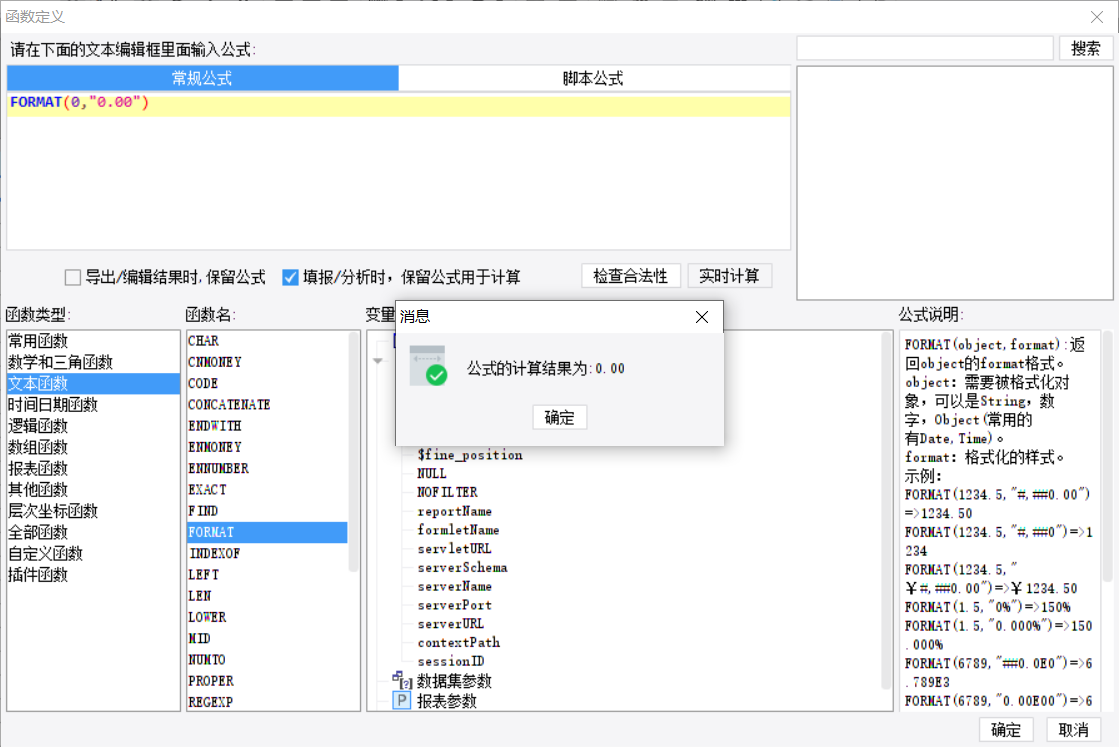The image size is (1119, 747).
Task: Select serverPort variable
Action: [x=455, y=605]
